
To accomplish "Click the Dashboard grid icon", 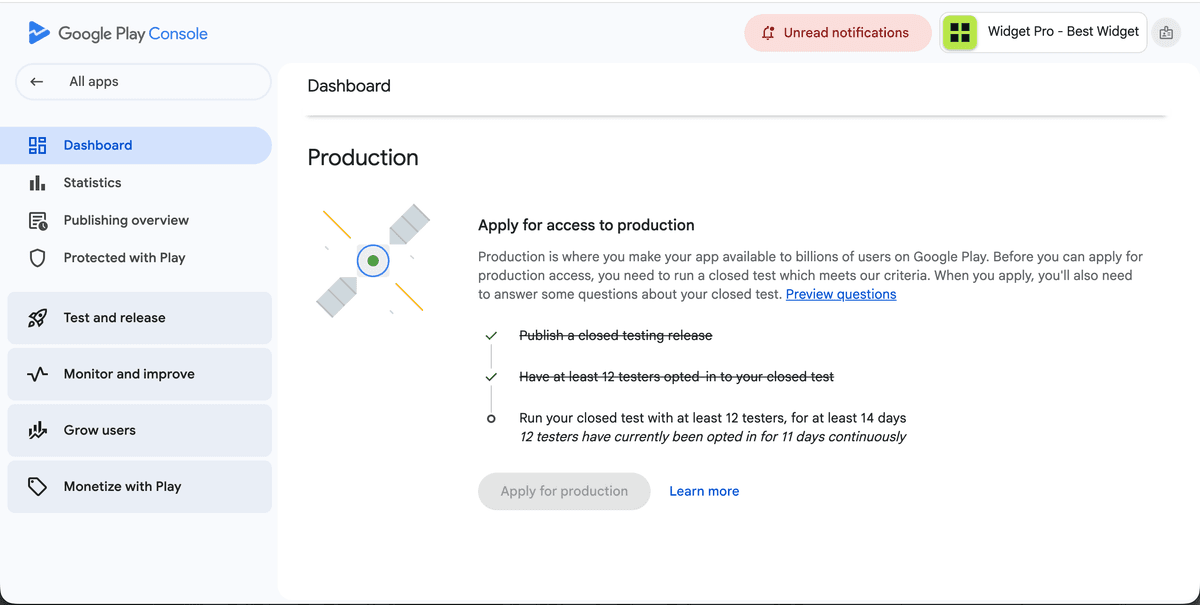I will coord(38,145).
